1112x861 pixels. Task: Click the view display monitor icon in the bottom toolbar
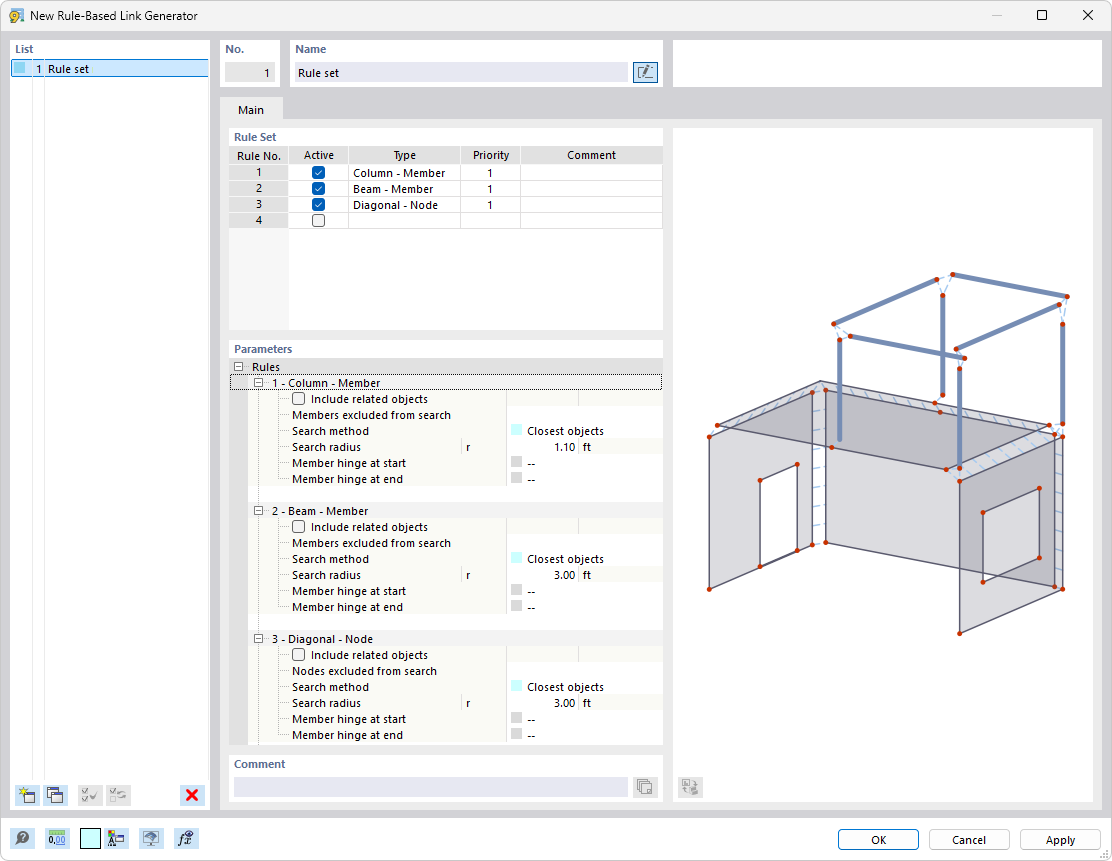point(150,839)
